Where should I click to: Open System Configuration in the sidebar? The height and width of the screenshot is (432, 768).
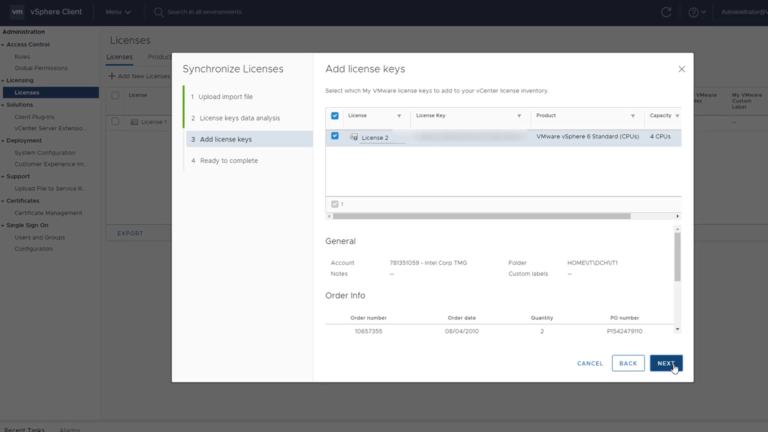tap(45, 153)
